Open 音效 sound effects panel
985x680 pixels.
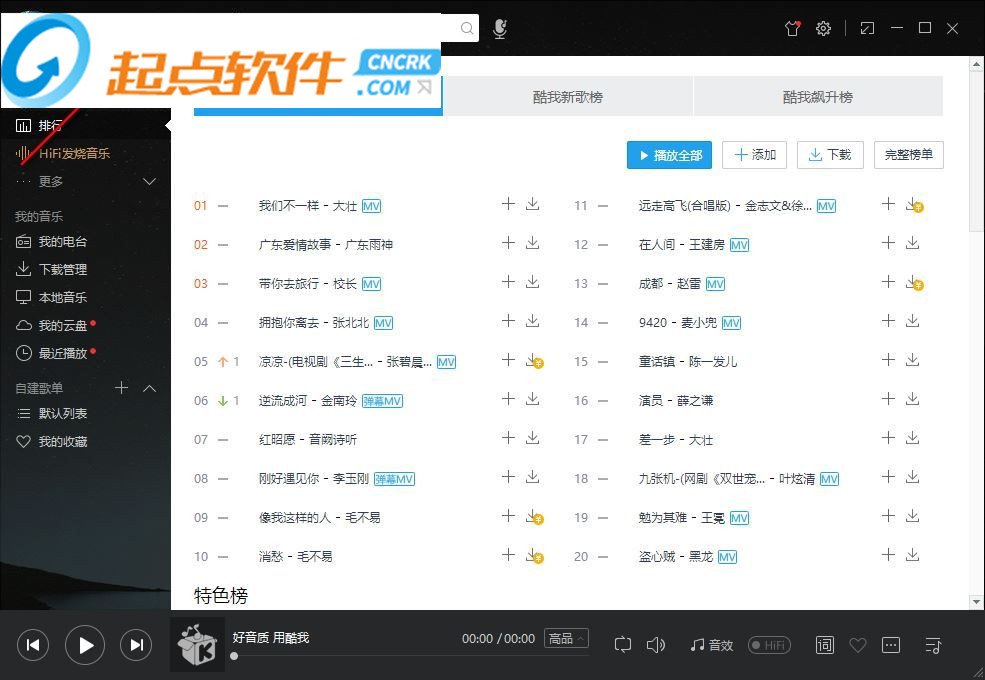712,645
